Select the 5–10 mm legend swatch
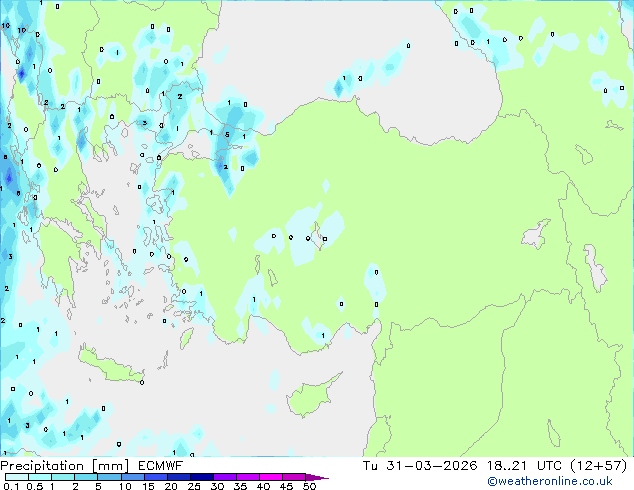The width and height of the screenshot is (634, 490). [x=109, y=477]
